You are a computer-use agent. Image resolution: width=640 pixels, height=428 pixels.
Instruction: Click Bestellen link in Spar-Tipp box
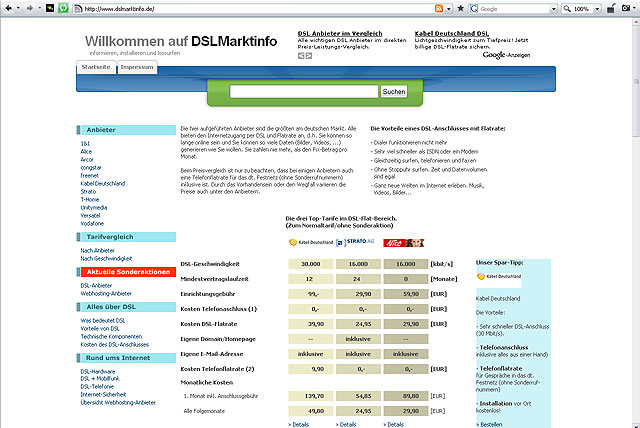[x=489, y=425]
